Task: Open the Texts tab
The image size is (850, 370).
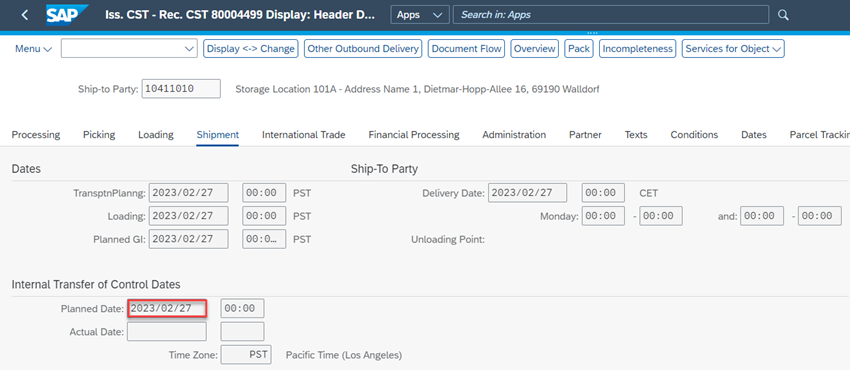Action: tap(636, 135)
